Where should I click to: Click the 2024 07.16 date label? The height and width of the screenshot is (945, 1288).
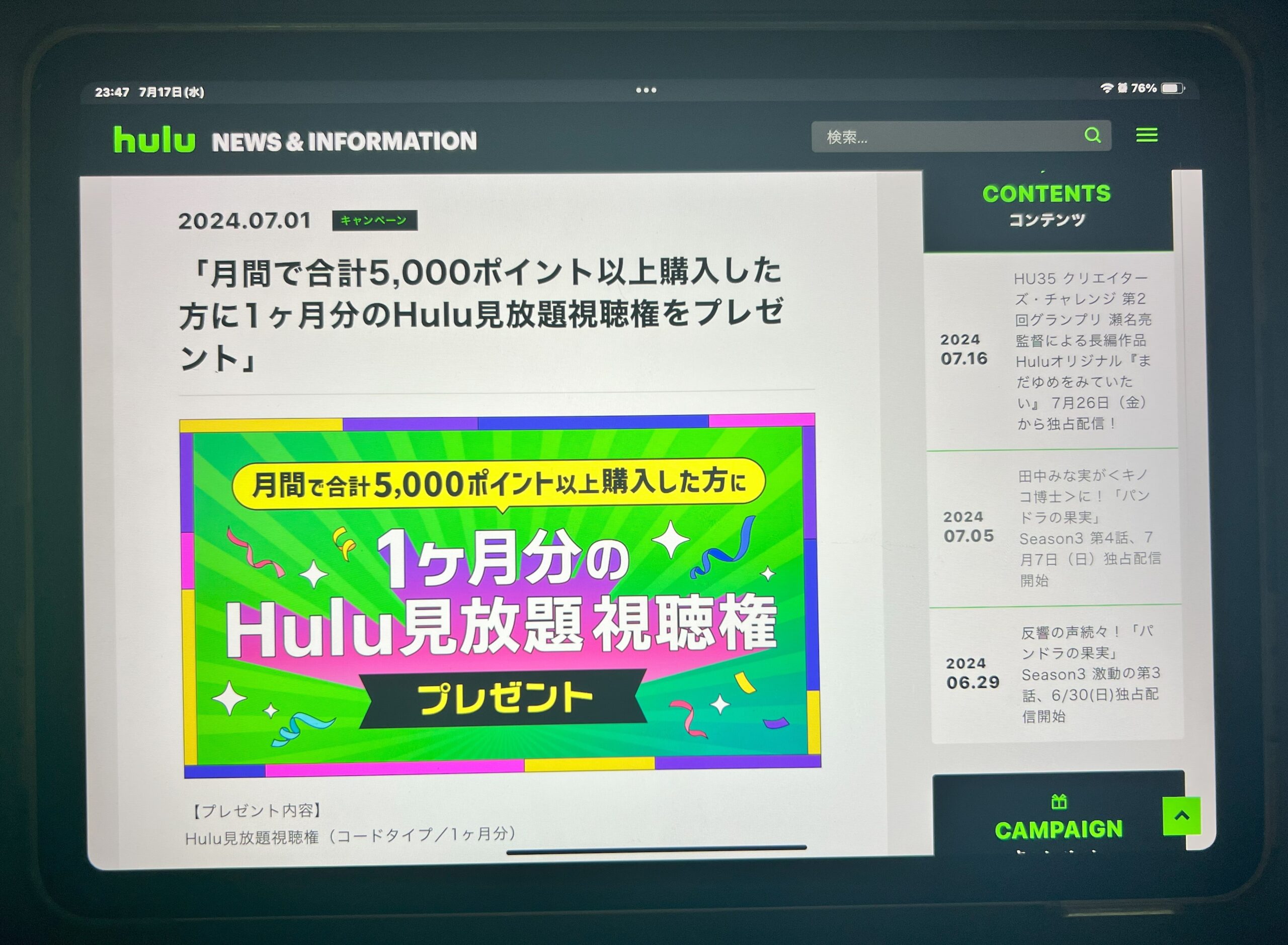[x=964, y=350]
